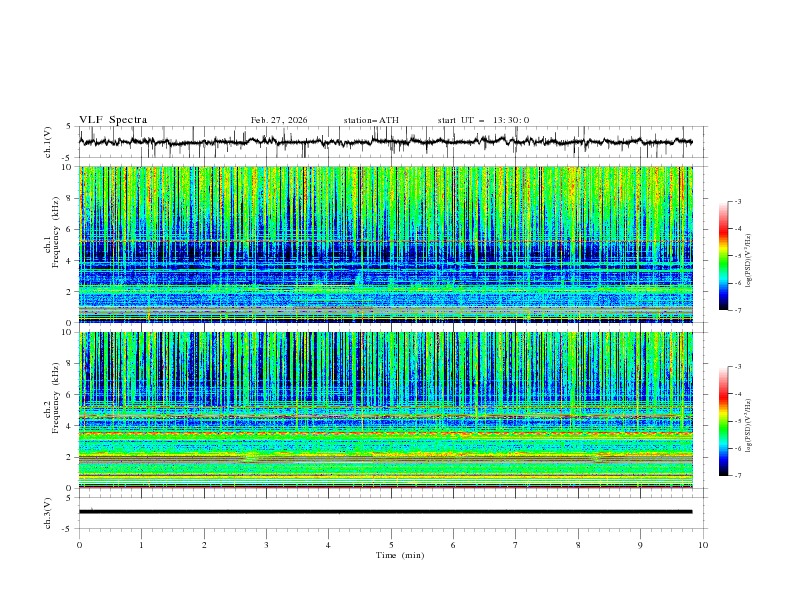
Task: Click the time axis tick label "1"
Action: coord(141,545)
